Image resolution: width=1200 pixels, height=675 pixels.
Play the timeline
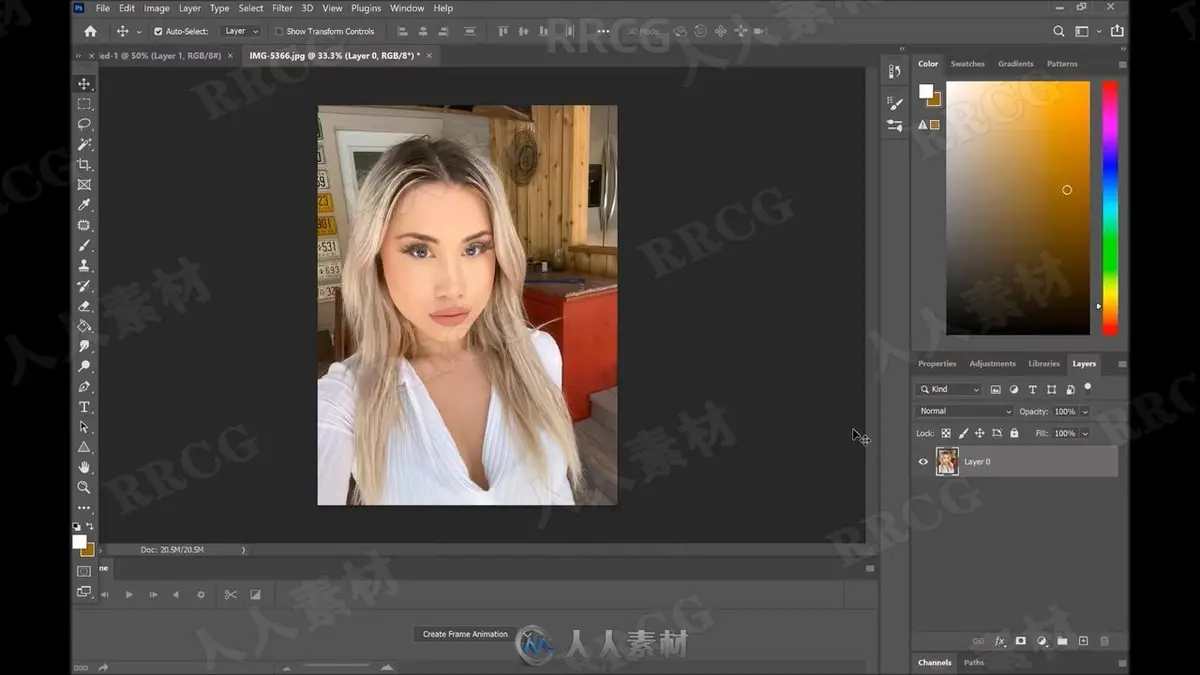[129, 594]
